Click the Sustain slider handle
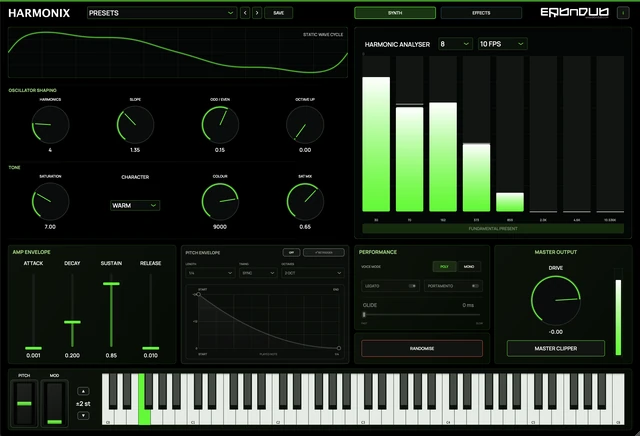This screenshot has height=436, width=640. [x=111, y=283]
